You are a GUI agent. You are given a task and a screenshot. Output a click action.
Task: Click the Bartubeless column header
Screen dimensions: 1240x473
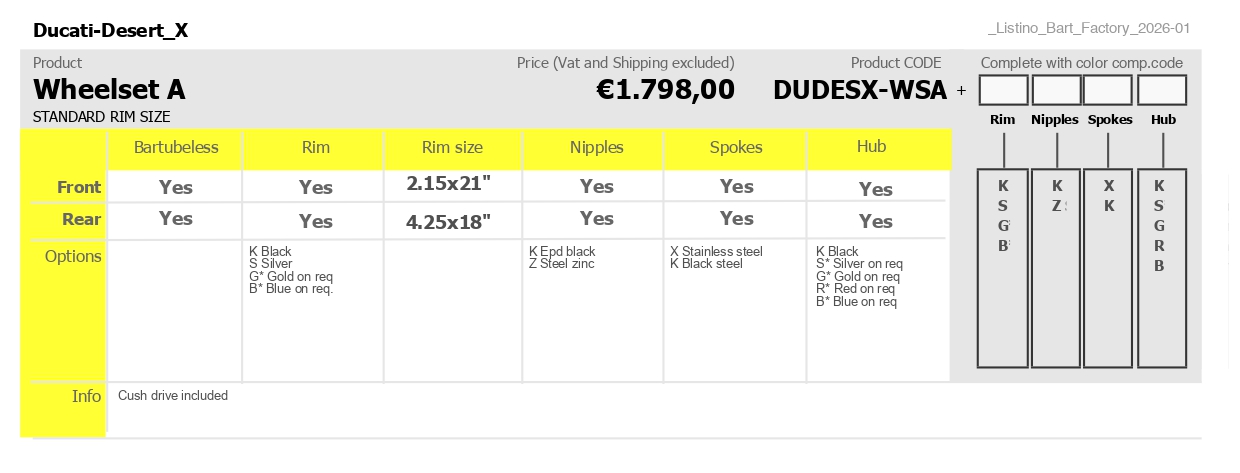coord(176,147)
